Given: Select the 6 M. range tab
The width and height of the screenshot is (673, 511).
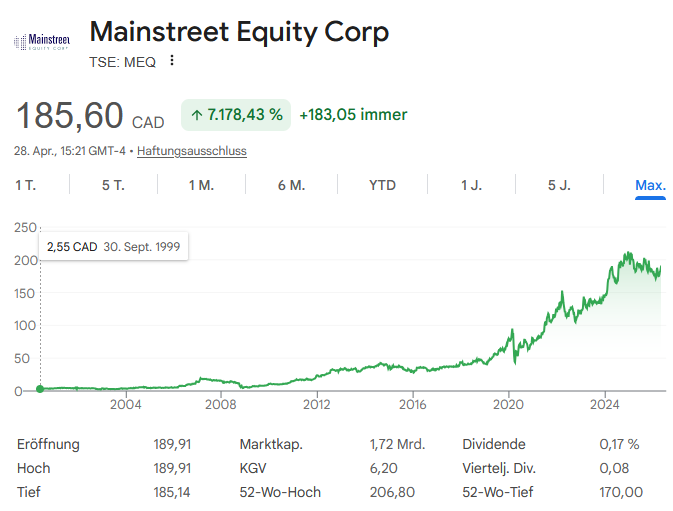Looking at the screenshot, I should [x=290, y=185].
